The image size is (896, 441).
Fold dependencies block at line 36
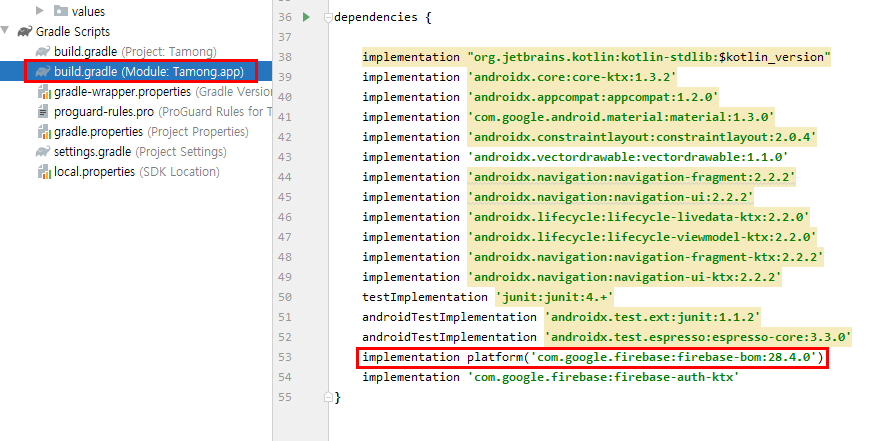(327, 17)
